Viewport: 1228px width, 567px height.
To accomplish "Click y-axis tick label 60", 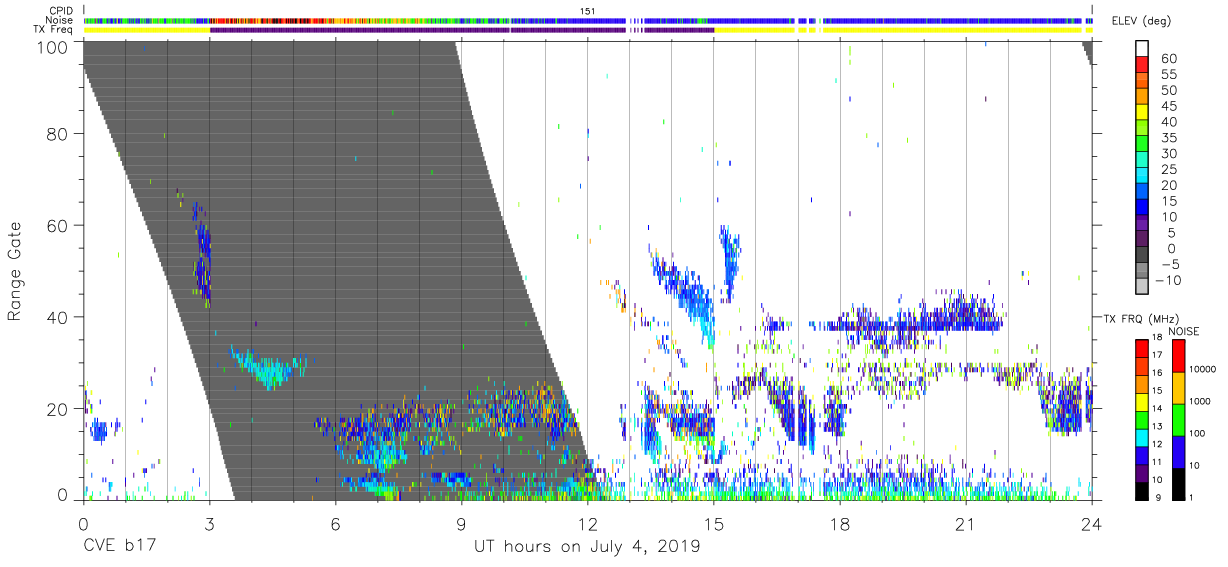I will (57, 226).
